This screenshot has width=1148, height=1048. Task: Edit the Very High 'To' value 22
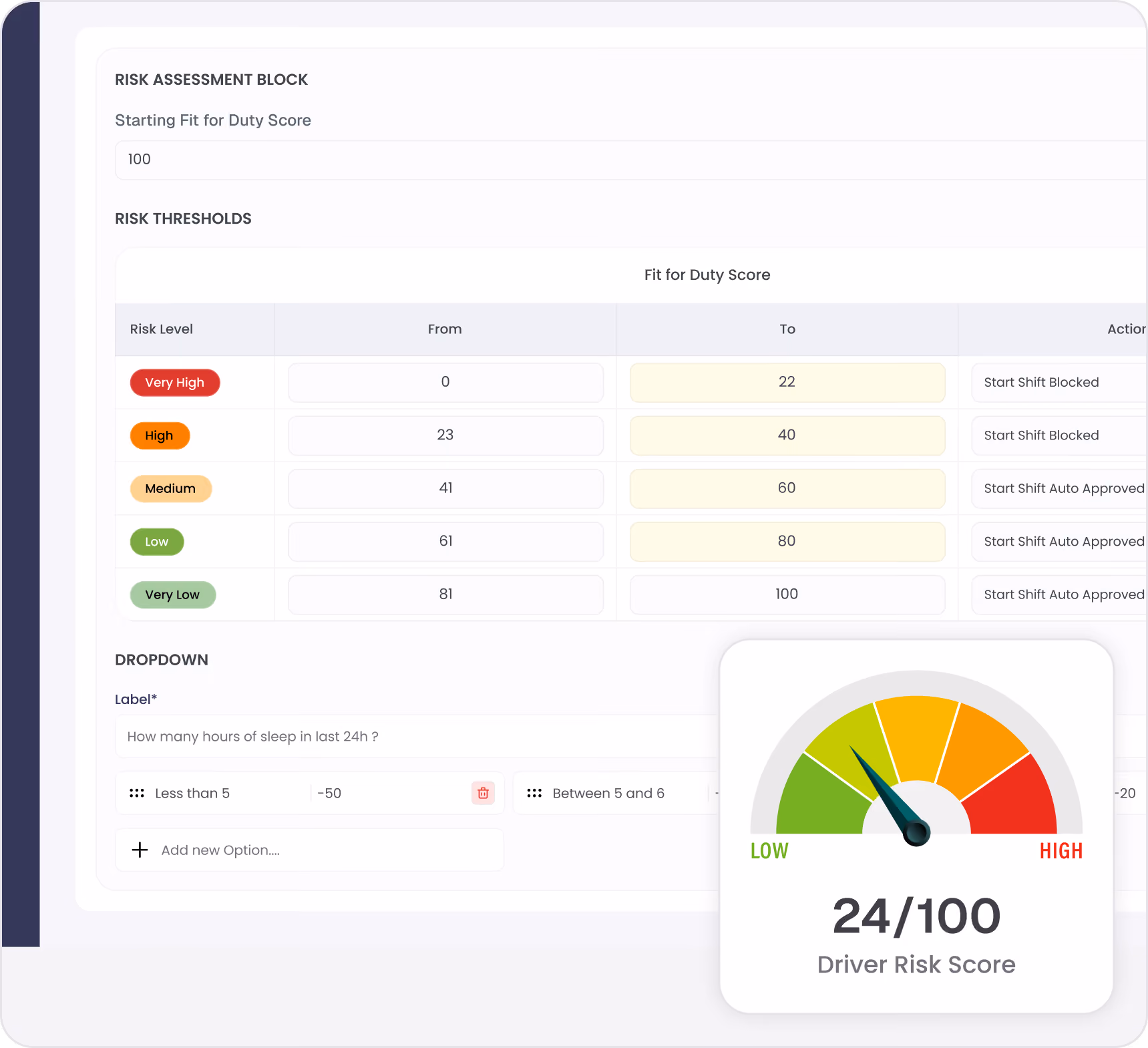(787, 382)
